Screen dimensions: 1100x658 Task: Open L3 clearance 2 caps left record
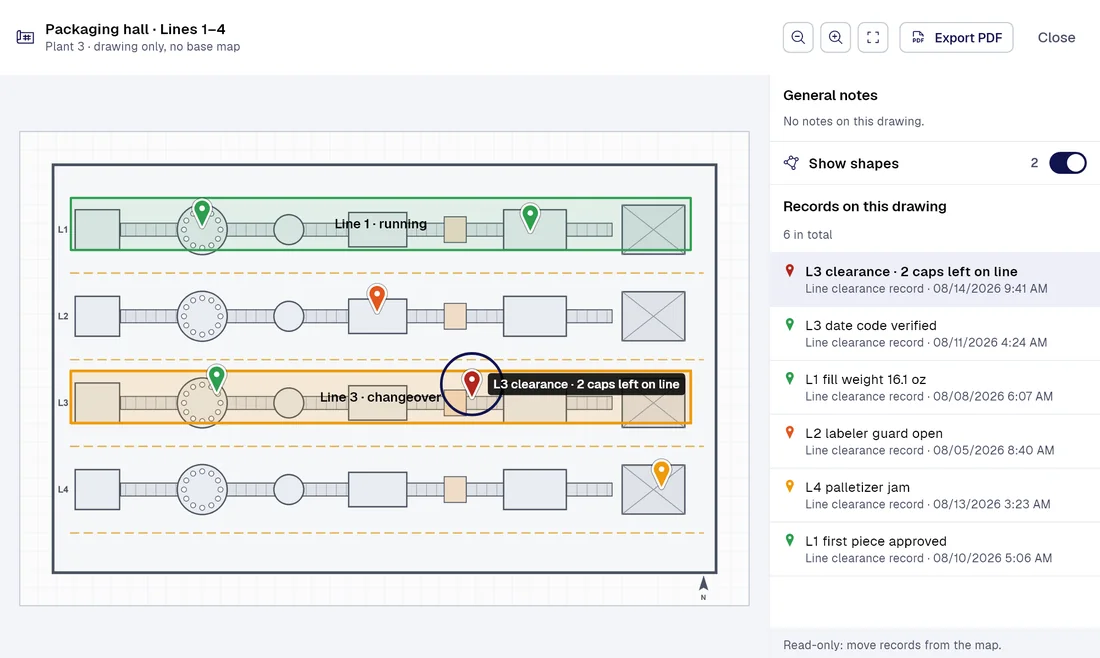pos(934,279)
